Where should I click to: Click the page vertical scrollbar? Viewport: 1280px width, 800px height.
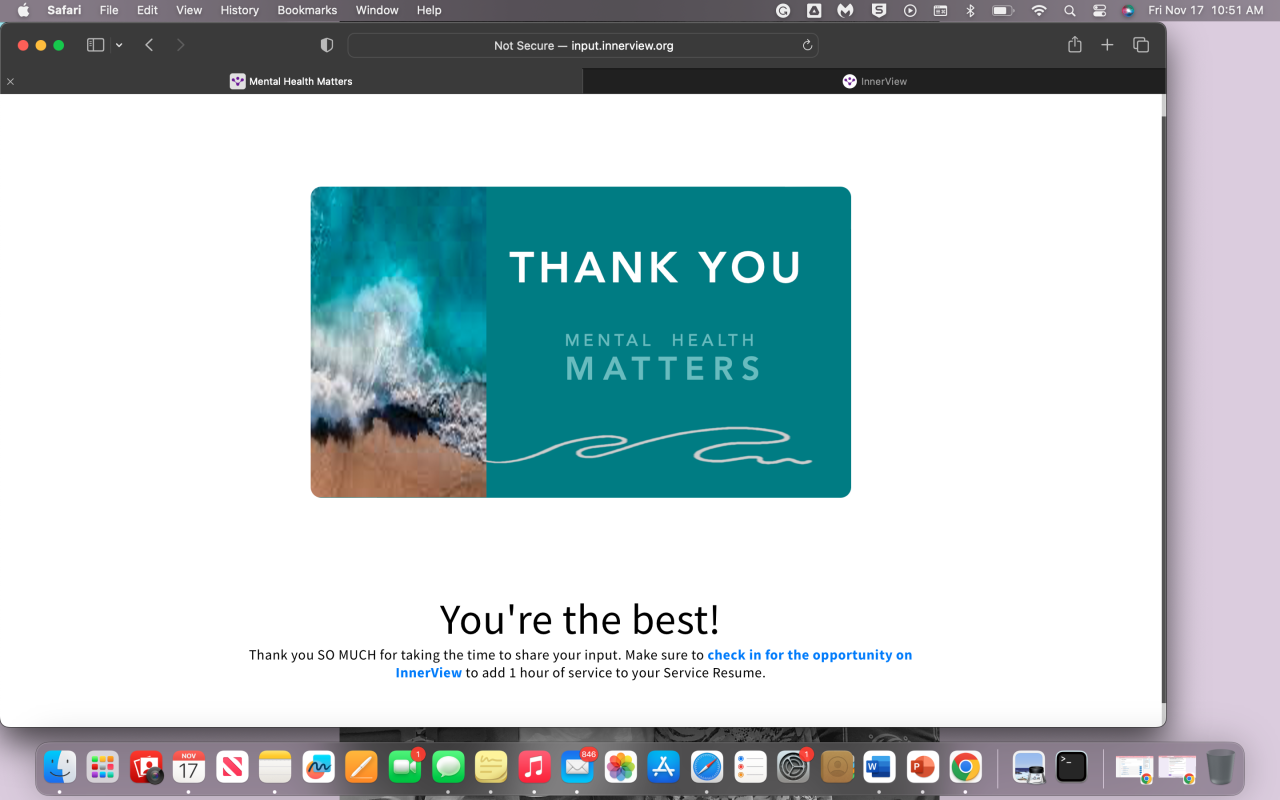coord(1162,410)
